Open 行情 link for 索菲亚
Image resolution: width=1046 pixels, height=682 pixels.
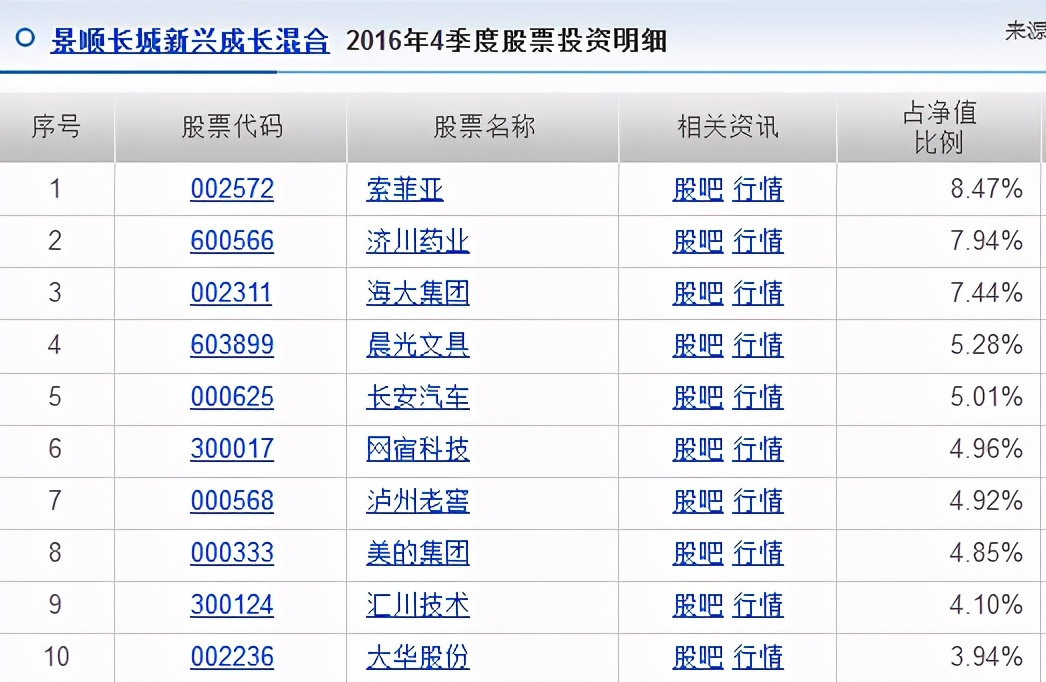[x=758, y=189]
